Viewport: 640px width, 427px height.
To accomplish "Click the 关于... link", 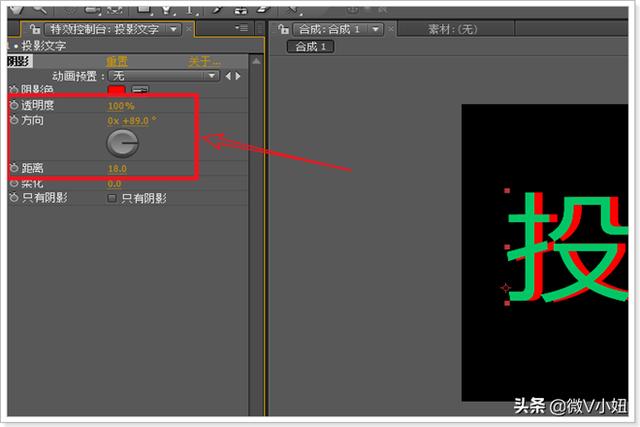I will pyautogui.click(x=204, y=62).
